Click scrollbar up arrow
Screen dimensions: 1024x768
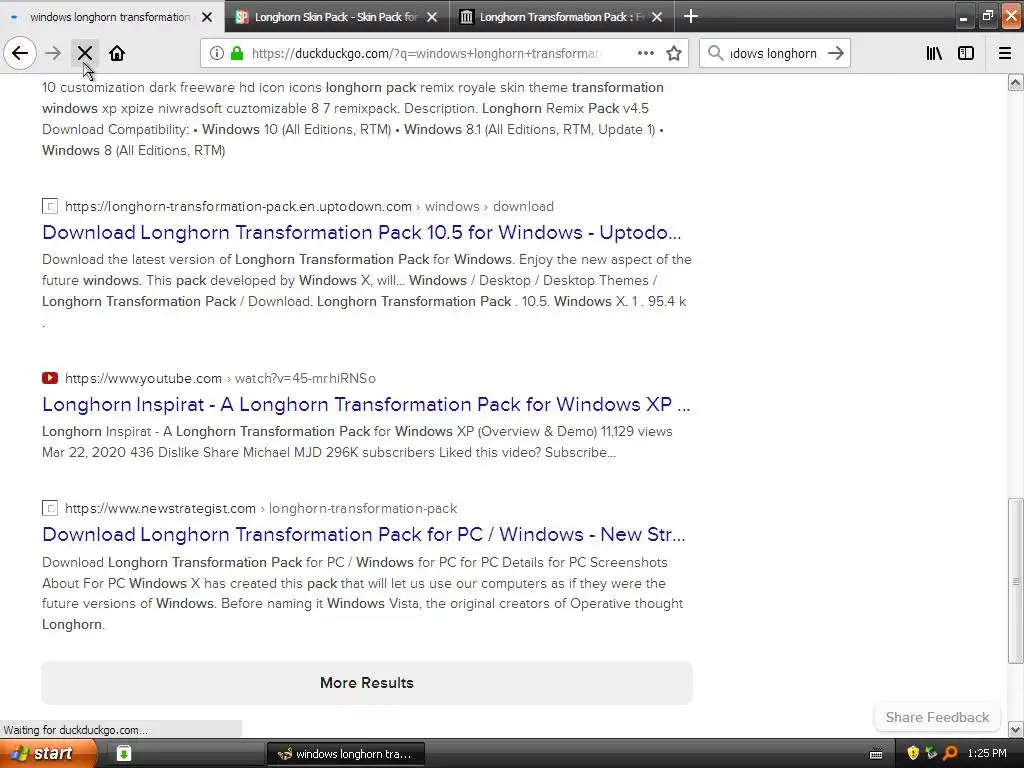(x=1016, y=82)
